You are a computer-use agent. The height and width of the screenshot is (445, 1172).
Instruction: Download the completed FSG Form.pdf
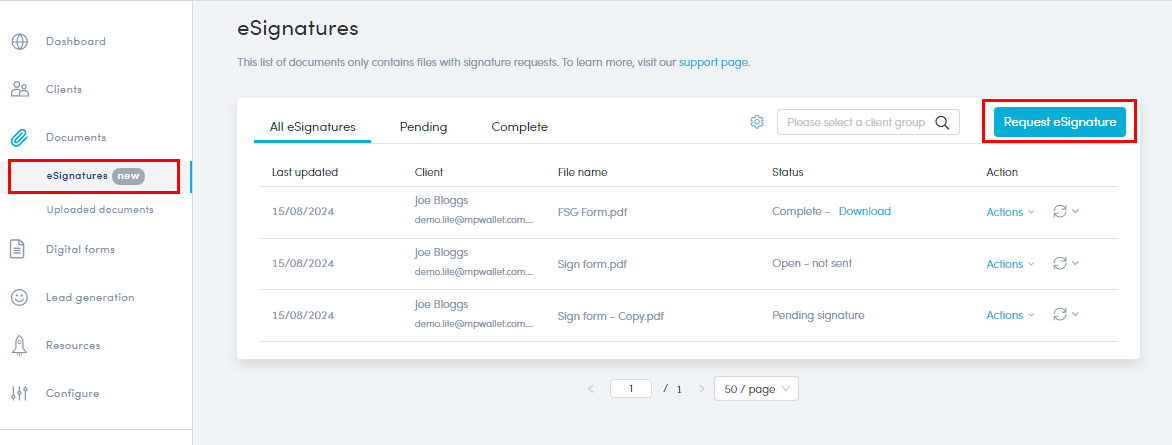coord(864,212)
